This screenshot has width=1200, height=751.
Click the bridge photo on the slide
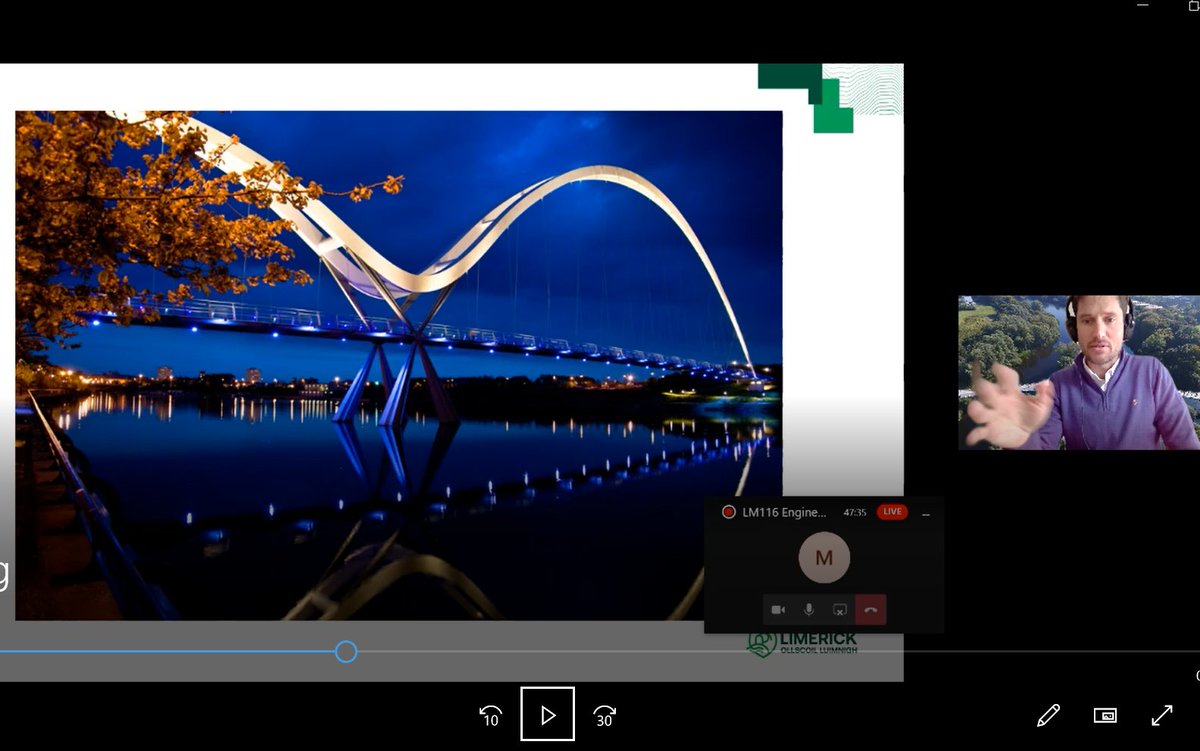pyautogui.click(x=398, y=365)
